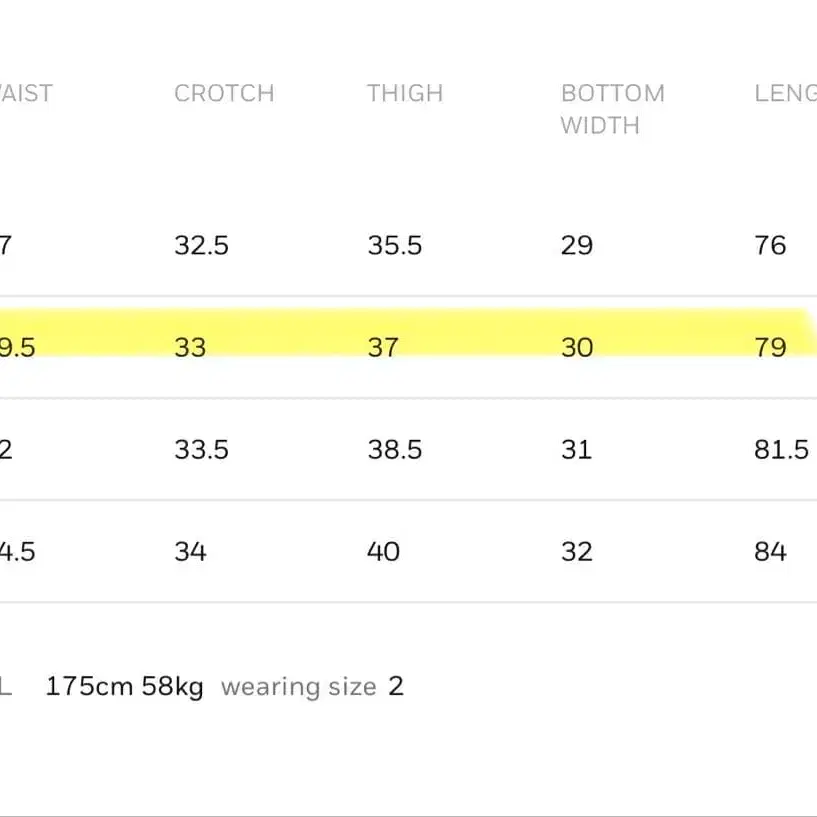Click the 175cm 58kg model info
The image size is (817, 817).
pos(125,686)
